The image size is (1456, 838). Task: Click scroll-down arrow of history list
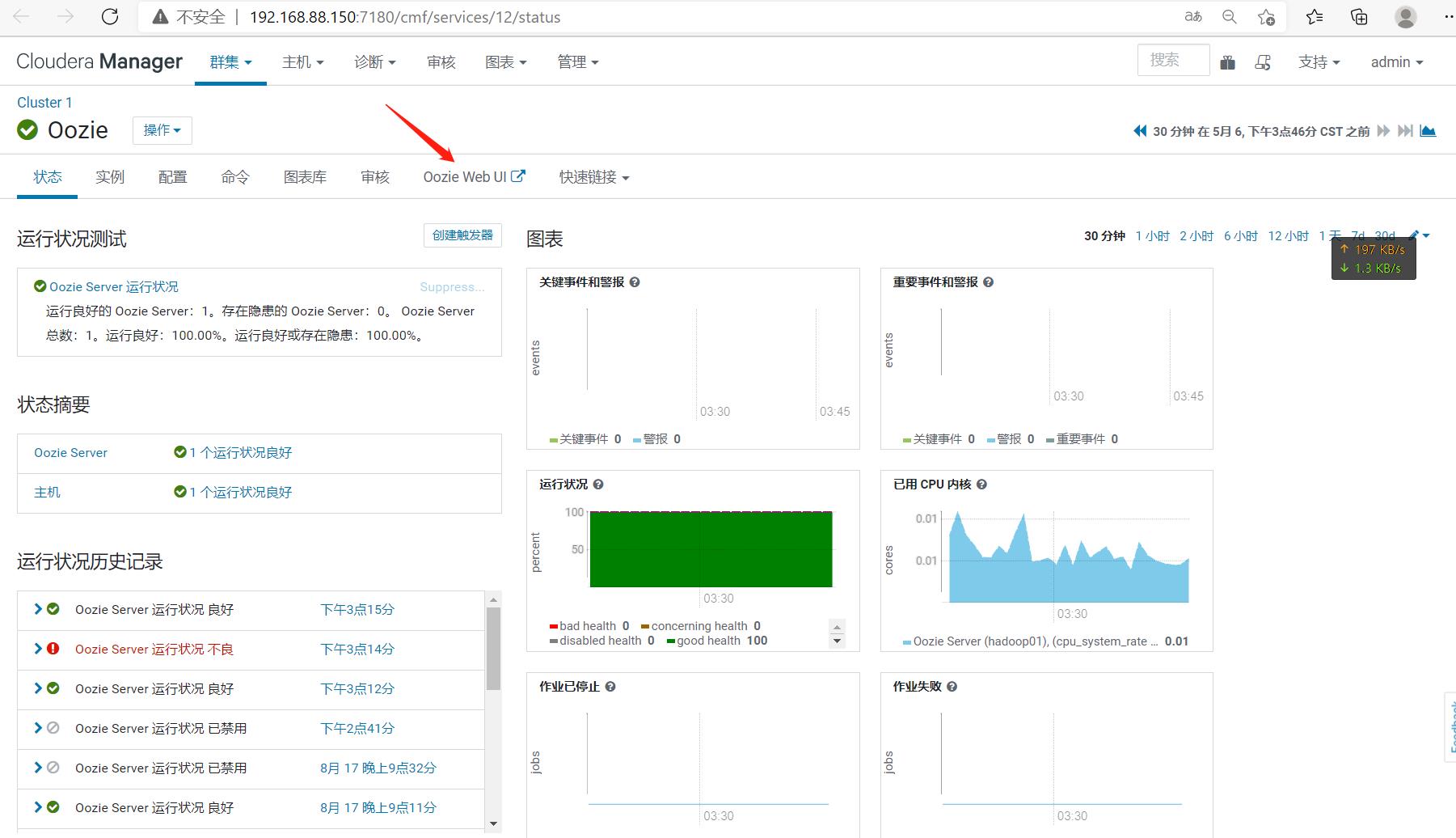pos(493,824)
